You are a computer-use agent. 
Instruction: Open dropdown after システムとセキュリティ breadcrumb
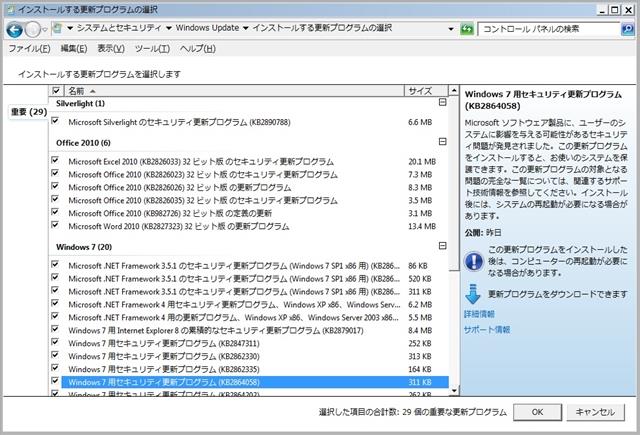[169, 28]
